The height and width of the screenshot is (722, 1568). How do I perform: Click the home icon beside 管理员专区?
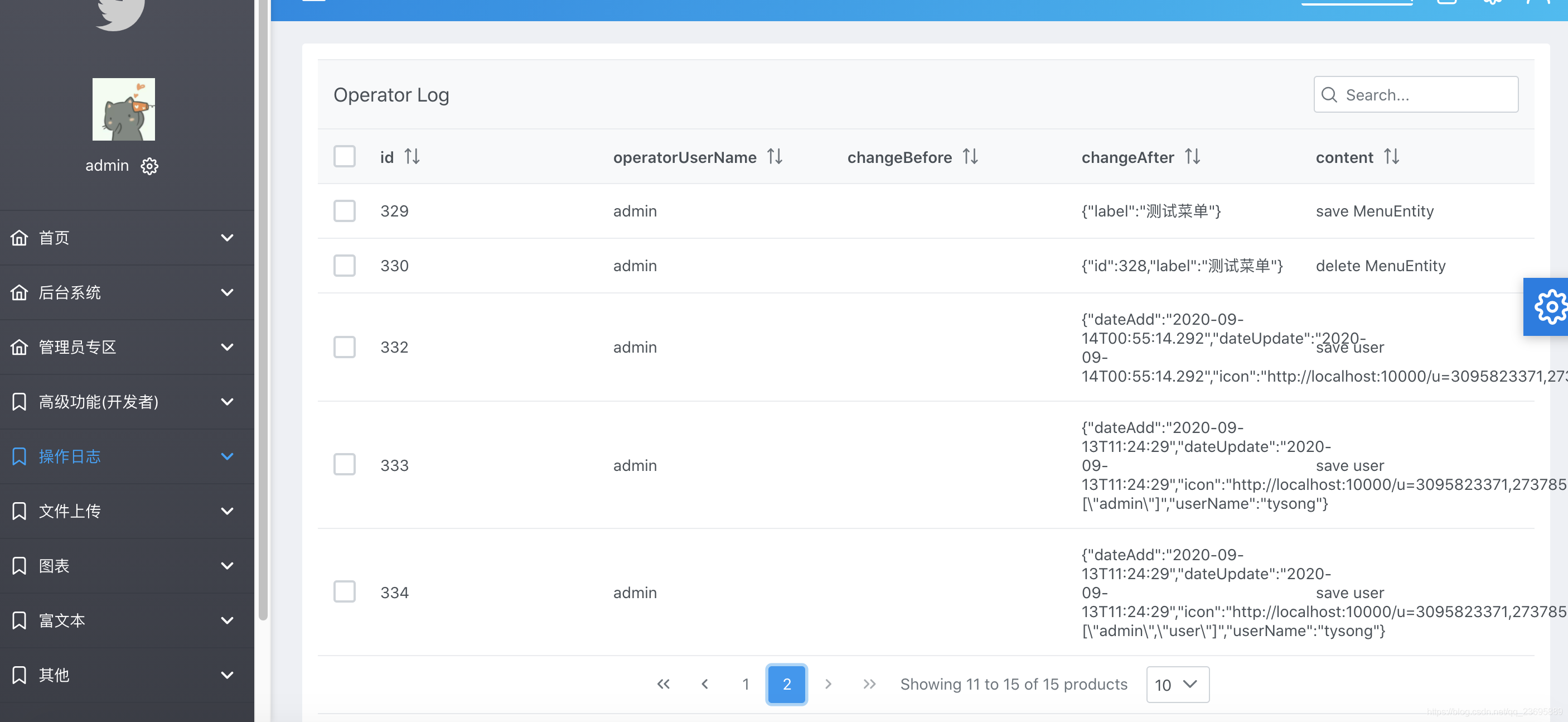[x=20, y=347]
